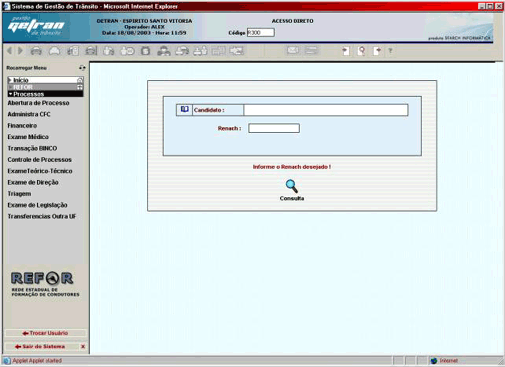
Task: Select the Financeiro menu item
Action: 22,126
